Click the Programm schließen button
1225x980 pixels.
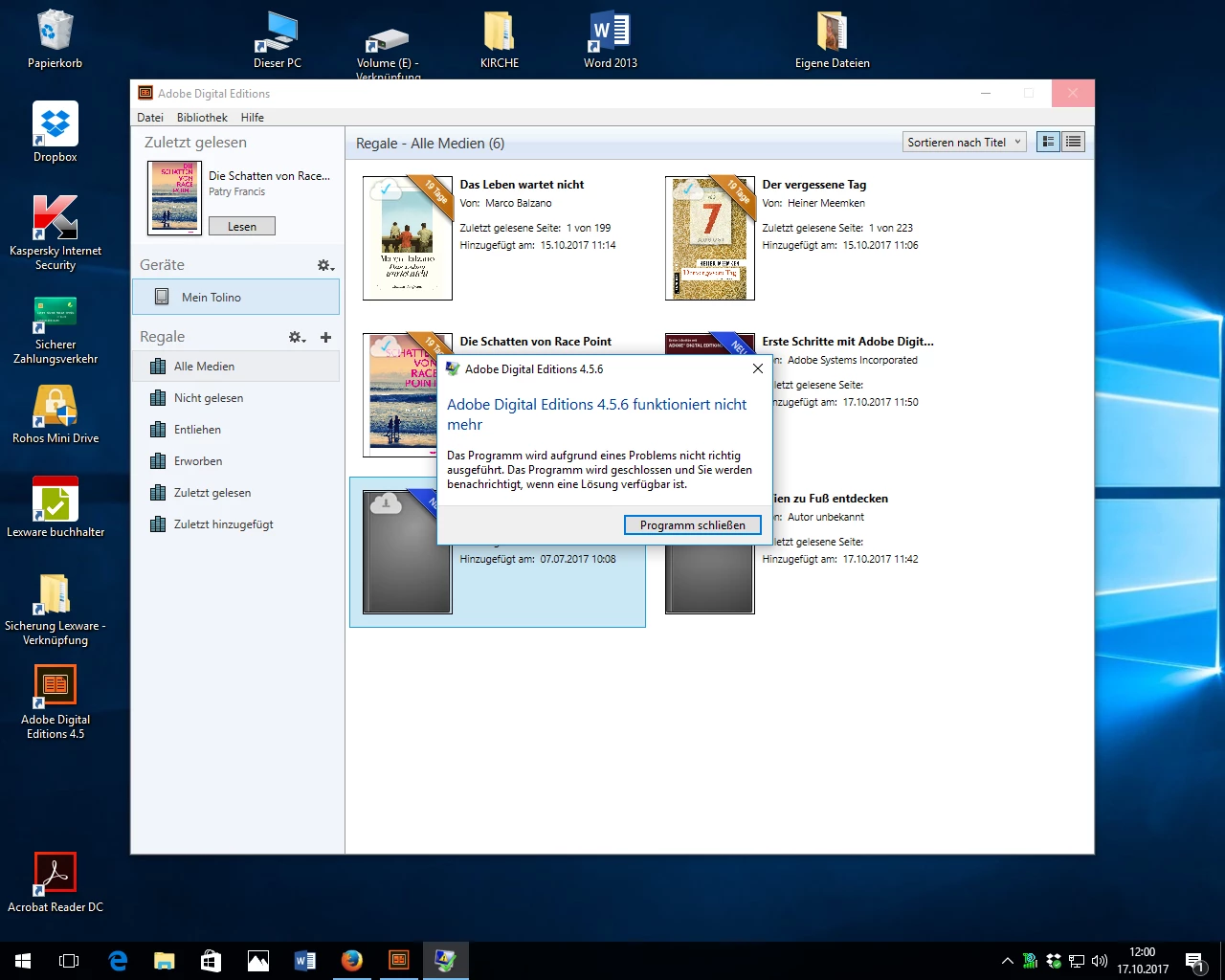pos(693,524)
